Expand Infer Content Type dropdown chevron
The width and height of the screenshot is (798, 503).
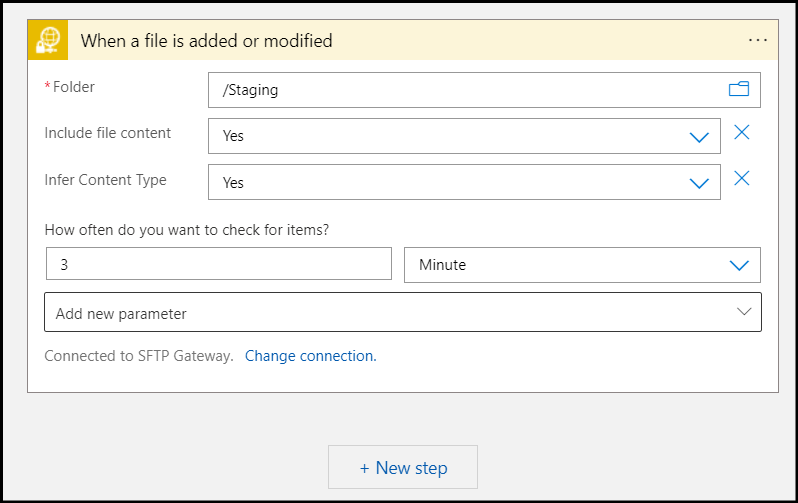click(x=699, y=183)
